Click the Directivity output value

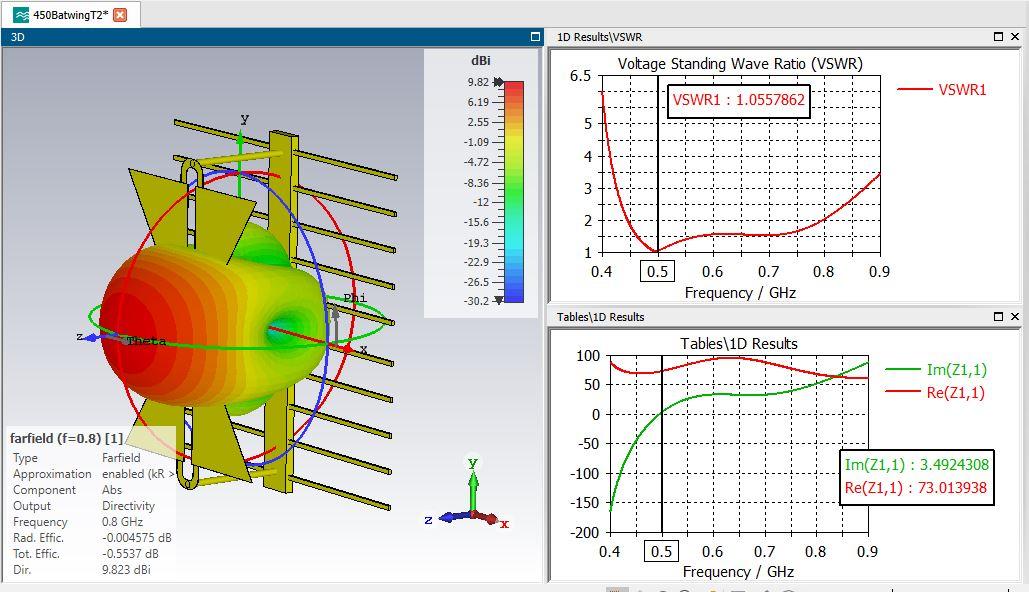tap(129, 506)
